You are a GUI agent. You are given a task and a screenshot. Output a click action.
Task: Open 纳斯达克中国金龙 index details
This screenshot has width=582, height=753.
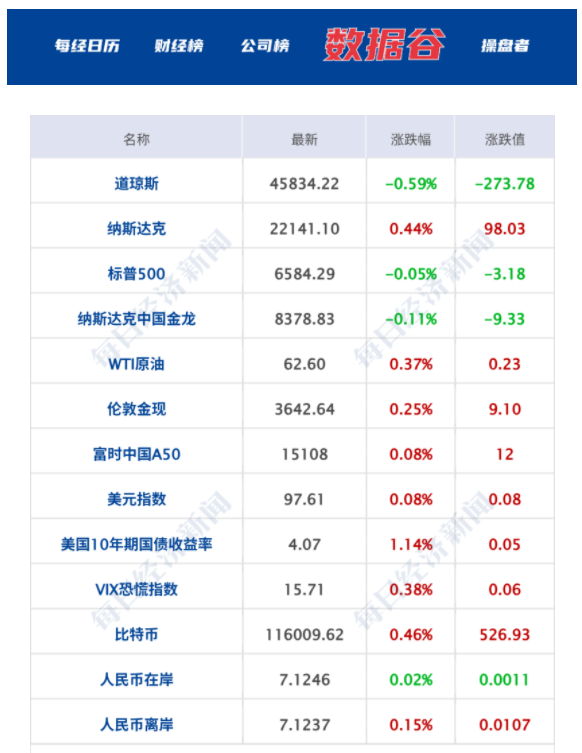coord(136,319)
